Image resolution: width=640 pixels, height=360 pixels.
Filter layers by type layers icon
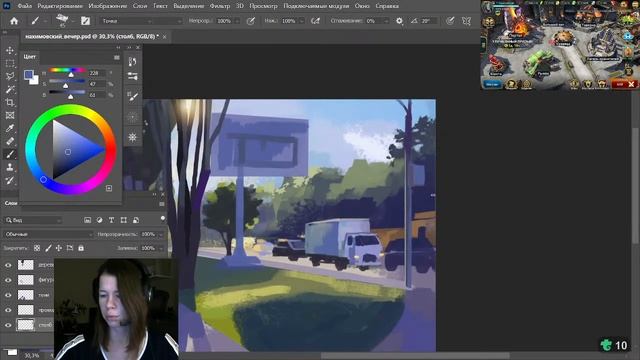pos(111,220)
